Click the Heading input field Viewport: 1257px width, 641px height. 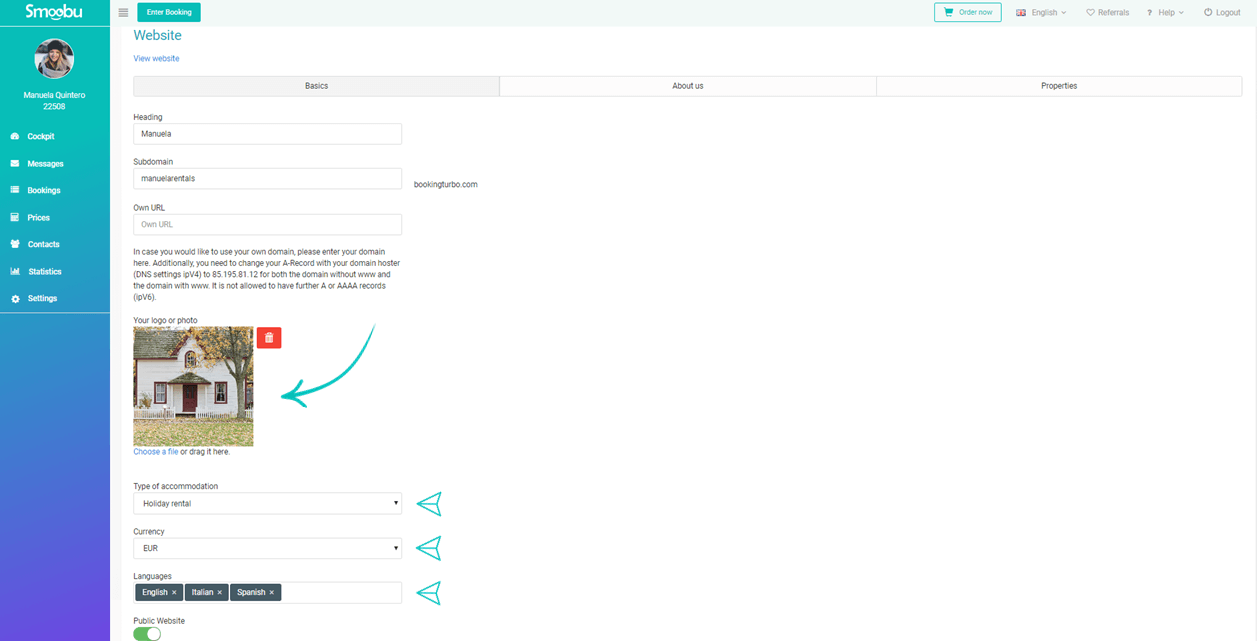coord(268,133)
